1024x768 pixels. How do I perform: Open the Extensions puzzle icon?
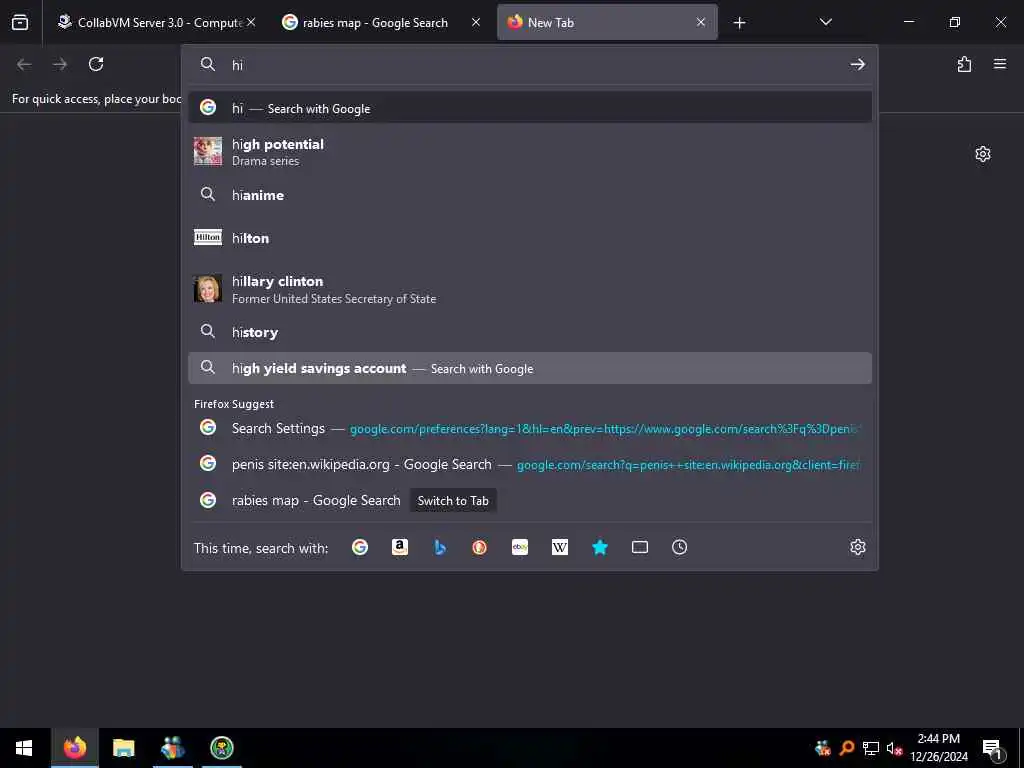pos(964,64)
